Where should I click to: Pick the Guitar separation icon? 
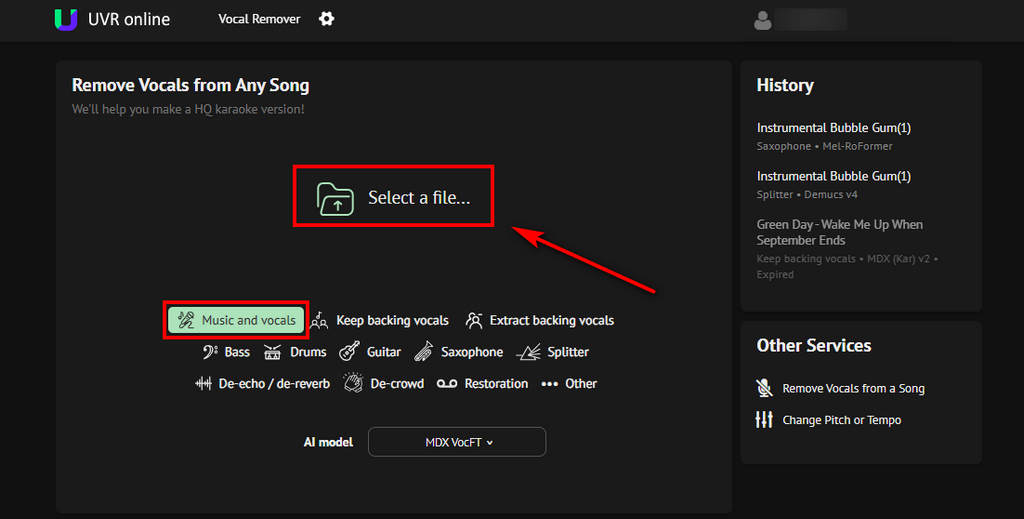coord(349,351)
